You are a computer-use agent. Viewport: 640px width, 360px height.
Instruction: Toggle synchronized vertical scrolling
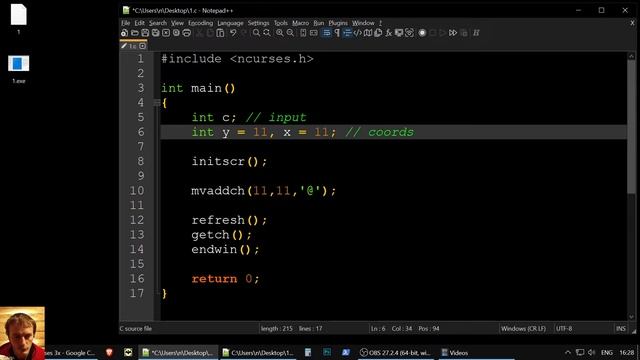pos(303,33)
